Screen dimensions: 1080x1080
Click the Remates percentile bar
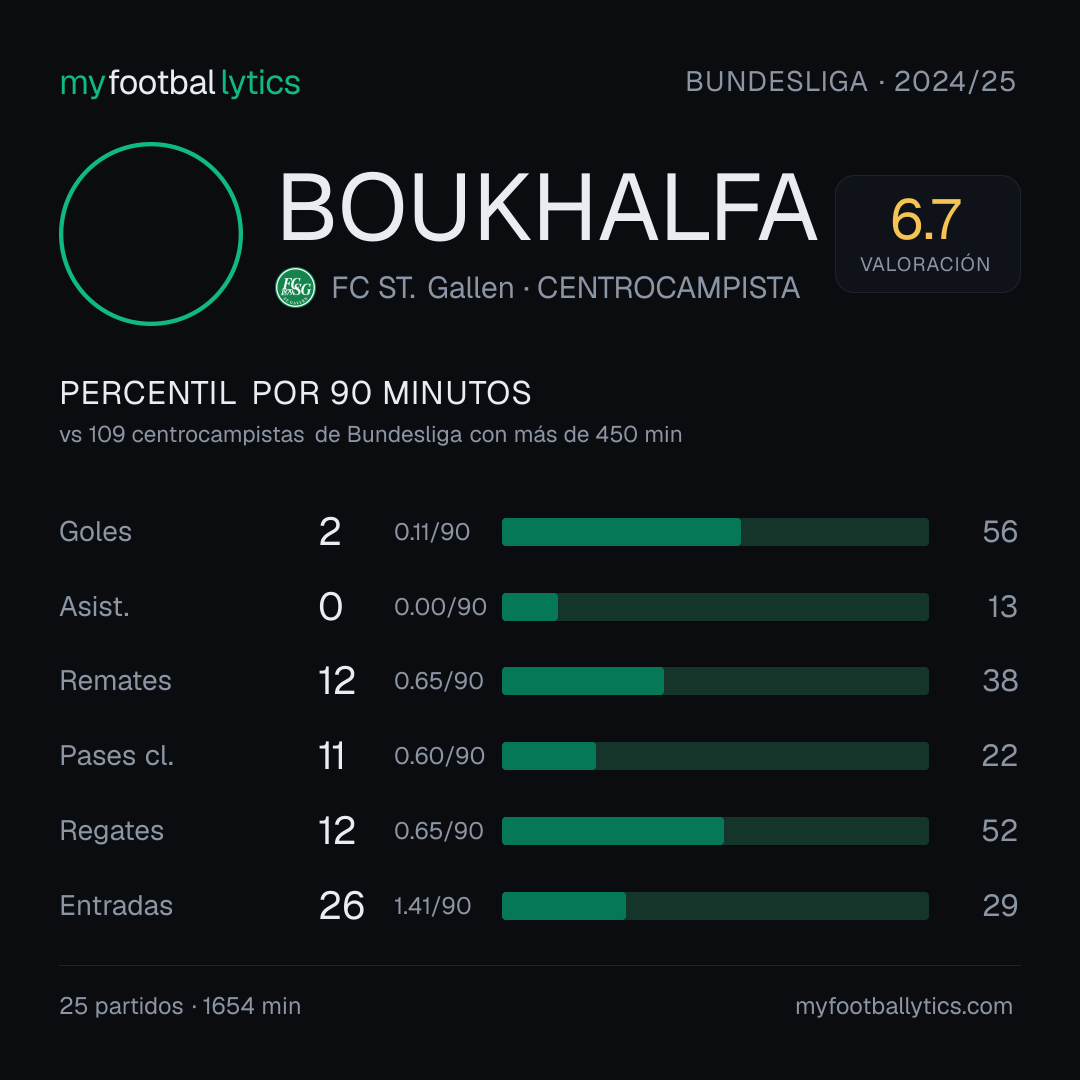[715, 681]
